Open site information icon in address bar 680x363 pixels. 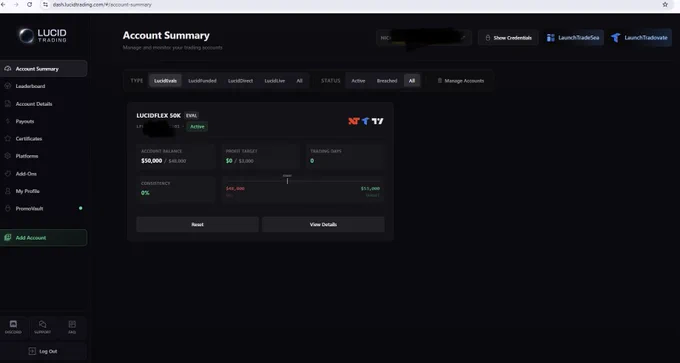[x=45, y=4]
